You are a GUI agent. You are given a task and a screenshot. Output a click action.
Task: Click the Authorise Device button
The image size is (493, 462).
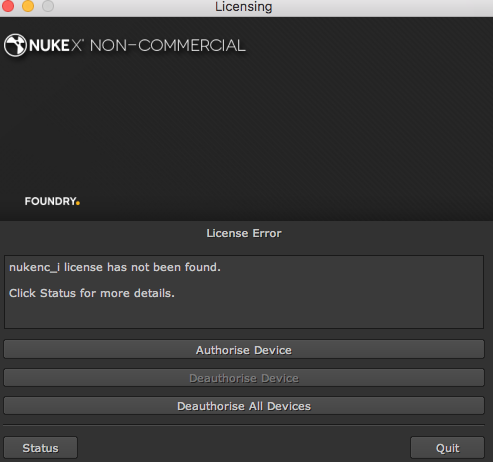click(244, 349)
